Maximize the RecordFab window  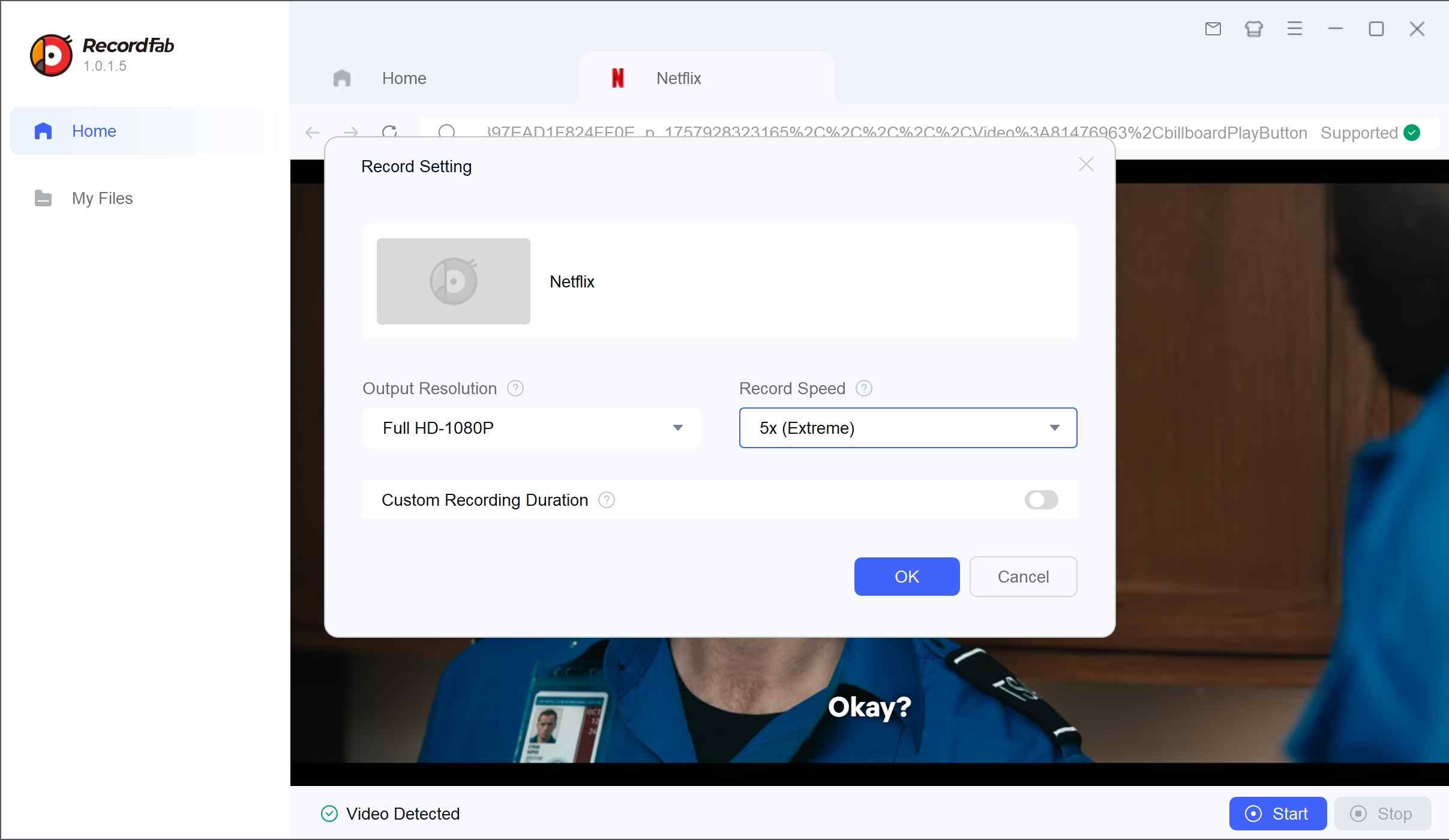click(1376, 29)
